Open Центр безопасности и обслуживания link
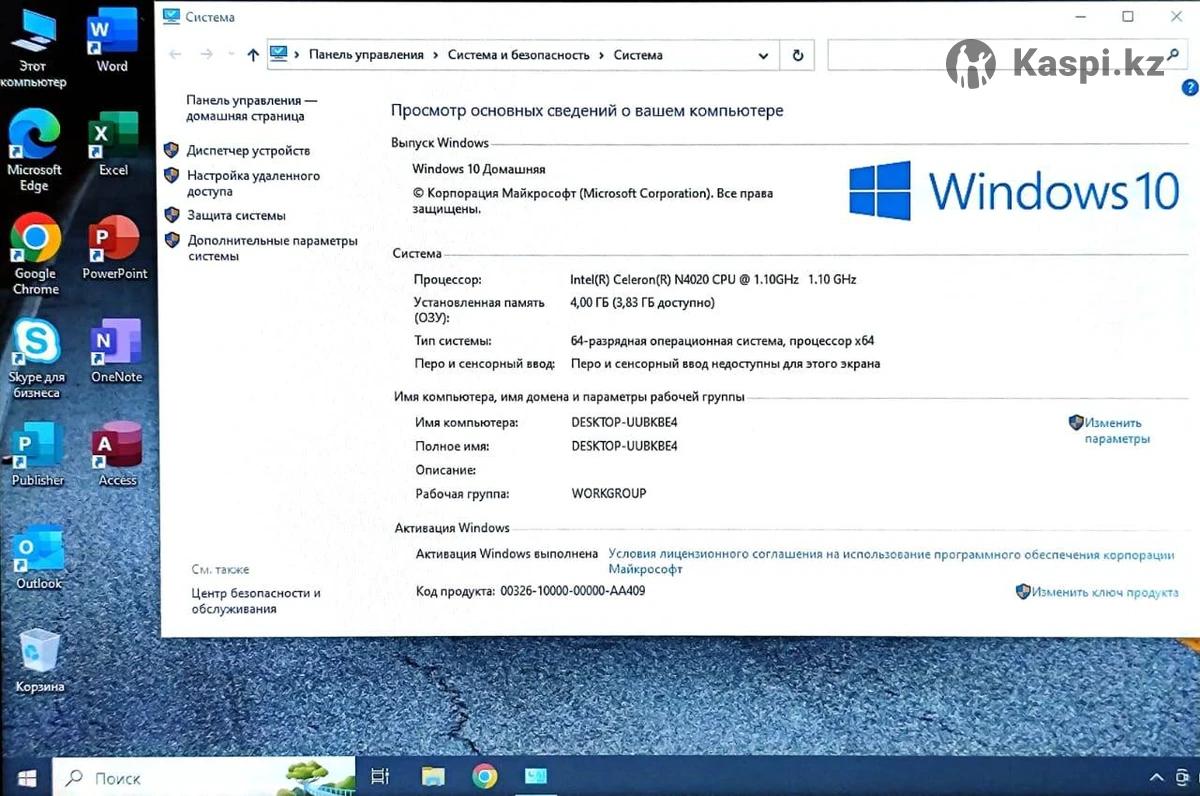 click(256, 601)
